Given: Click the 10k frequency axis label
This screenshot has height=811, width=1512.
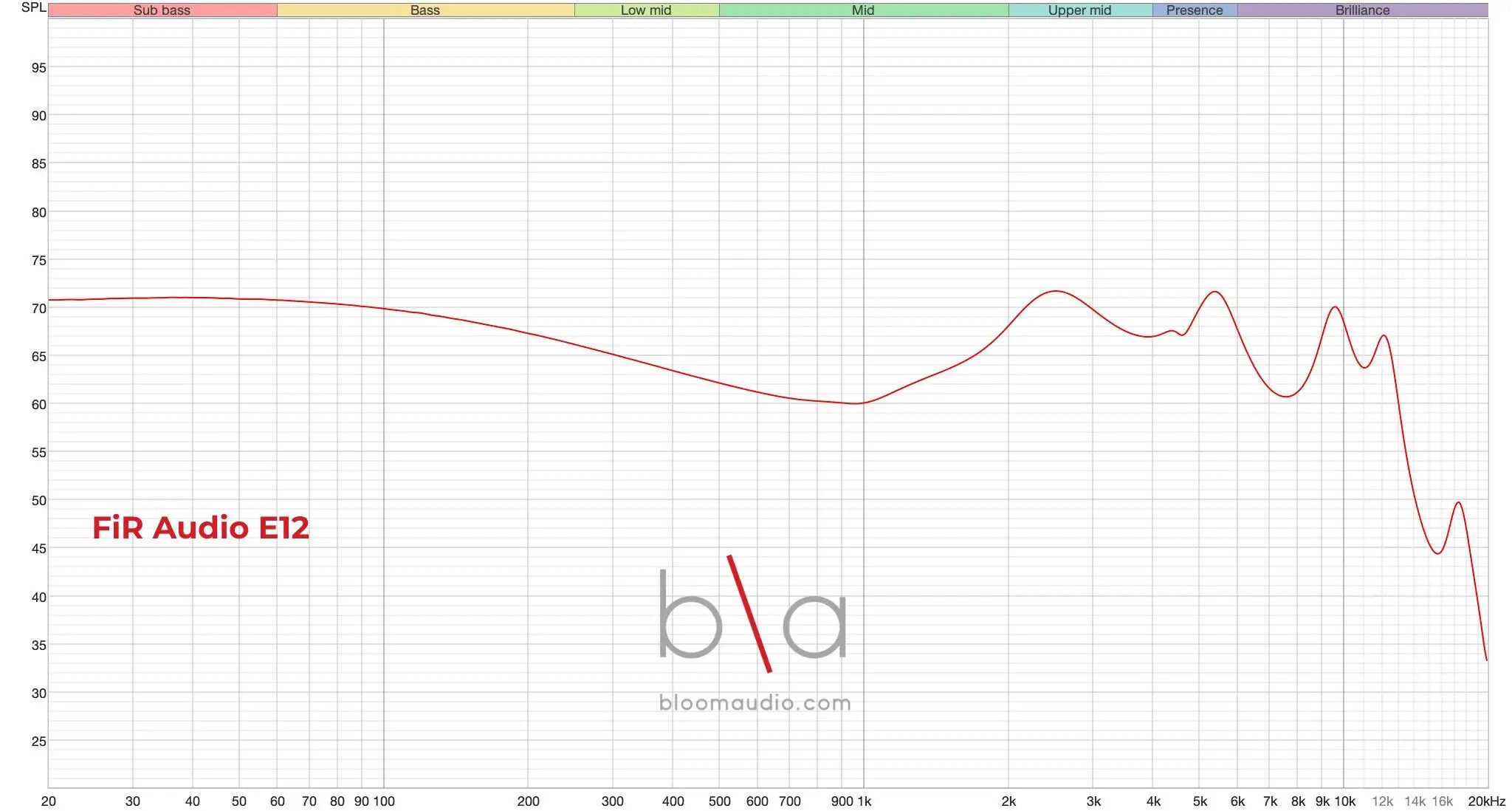Looking at the screenshot, I should pos(1344,801).
